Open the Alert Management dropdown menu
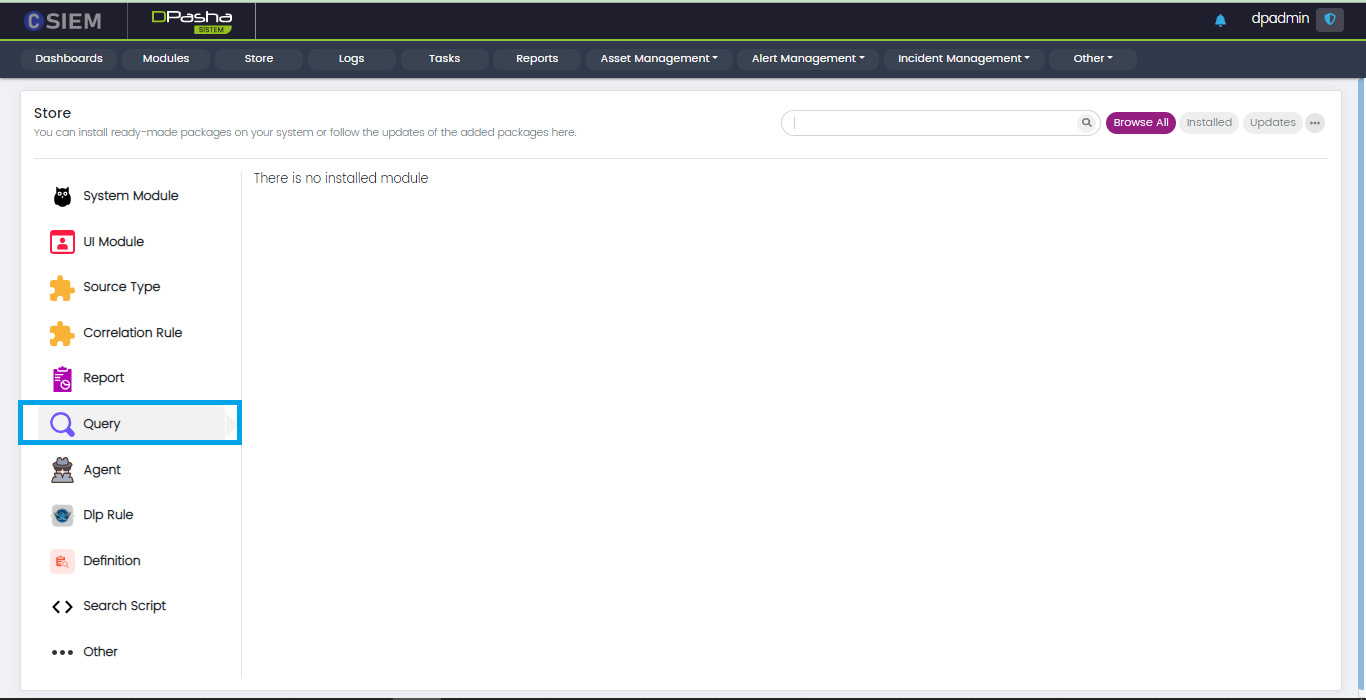The image size is (1366, 700). point(808,59)
